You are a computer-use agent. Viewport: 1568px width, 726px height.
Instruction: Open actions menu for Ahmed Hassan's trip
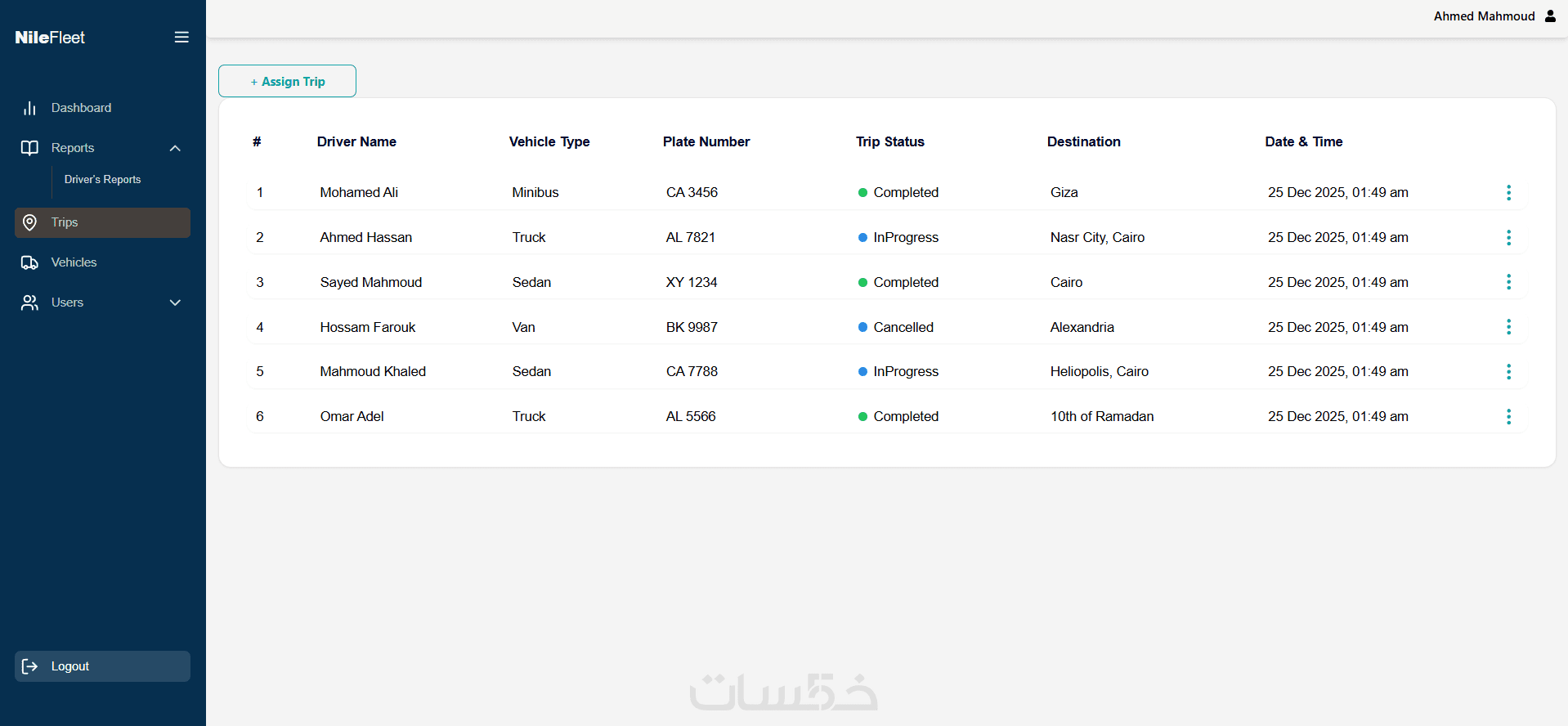[x=1508, y=238]
